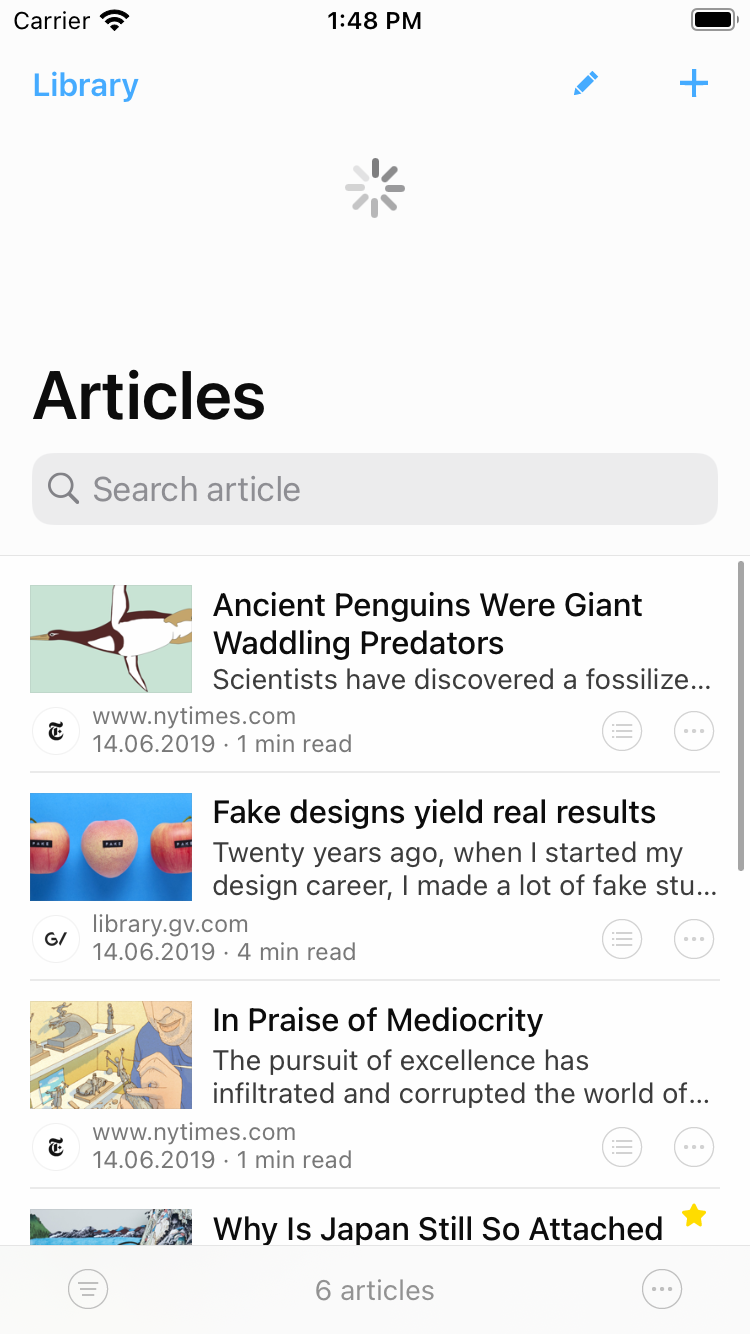Toggle the yellow star on Japan article

coord(694,1216)
